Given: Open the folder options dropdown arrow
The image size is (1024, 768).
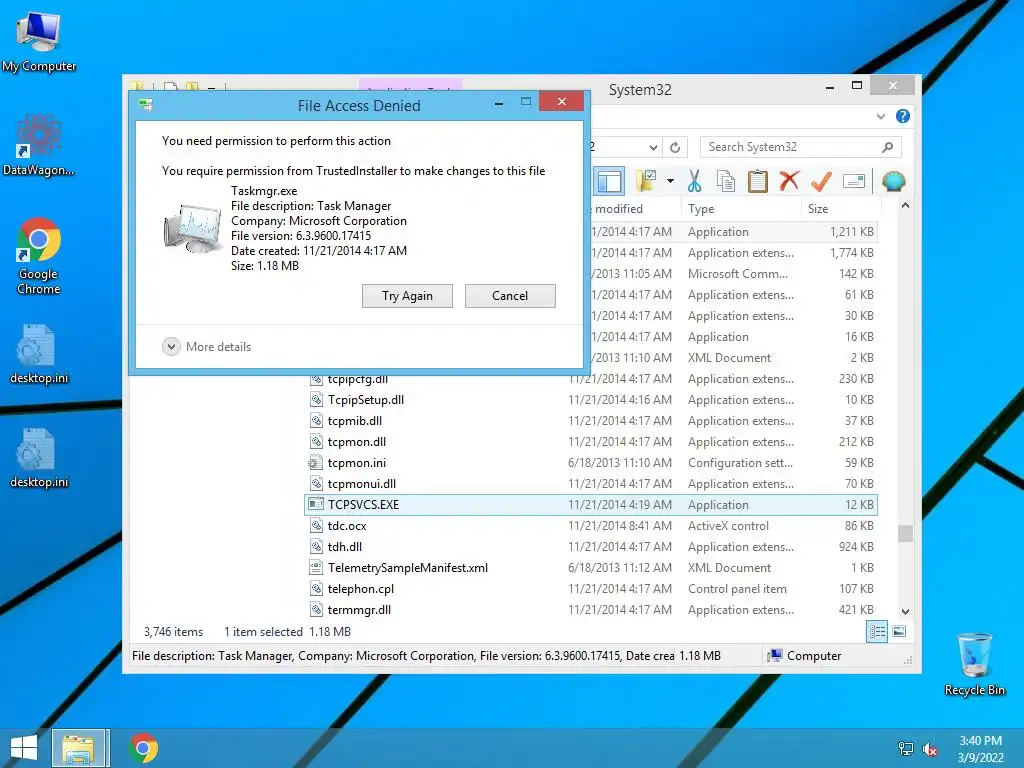Looking at the screenshot, I should pyautogui.click(x=671, y=181).
